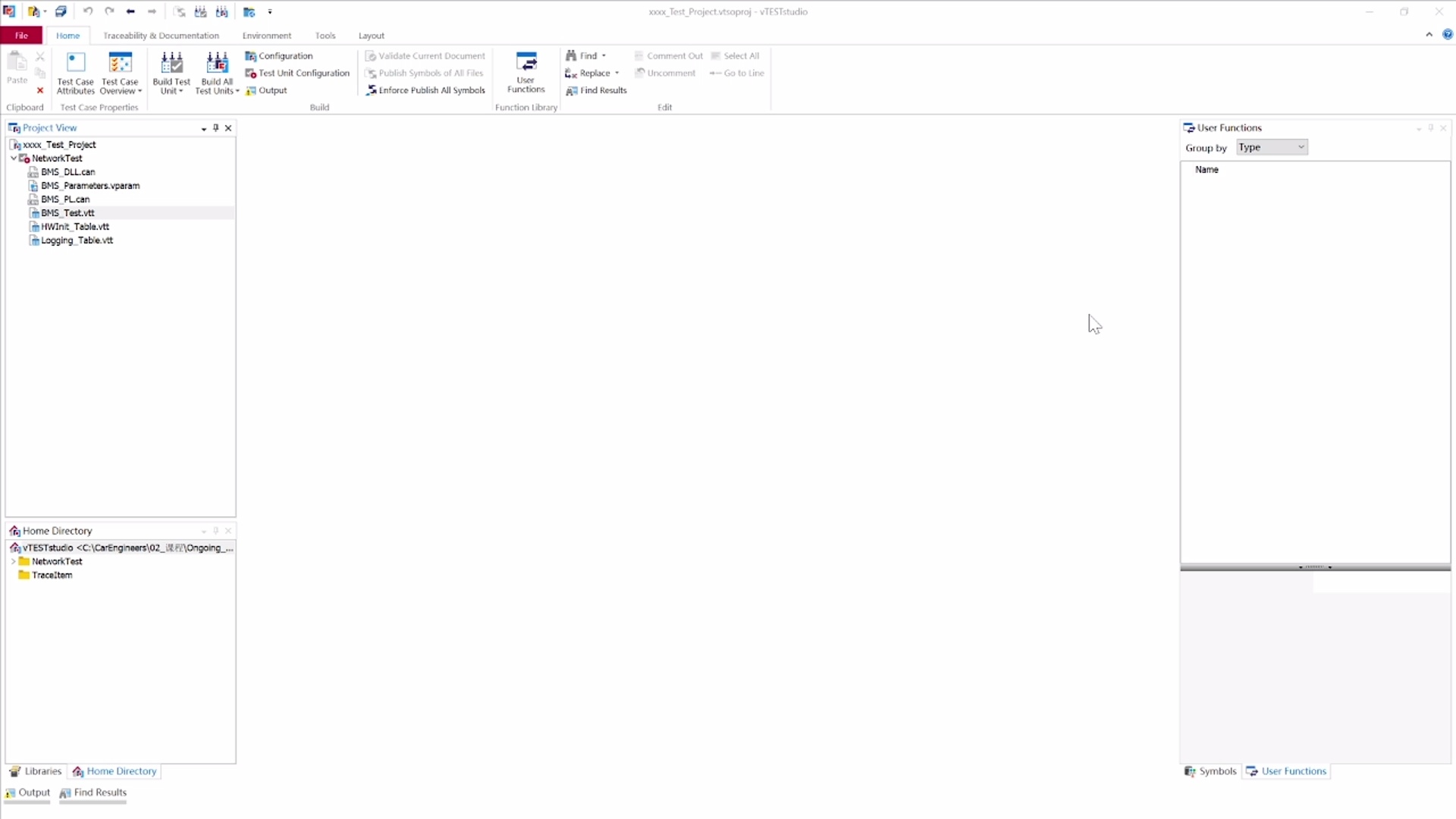Collapse the NetworkTest tree node

[x=14, y=158]
